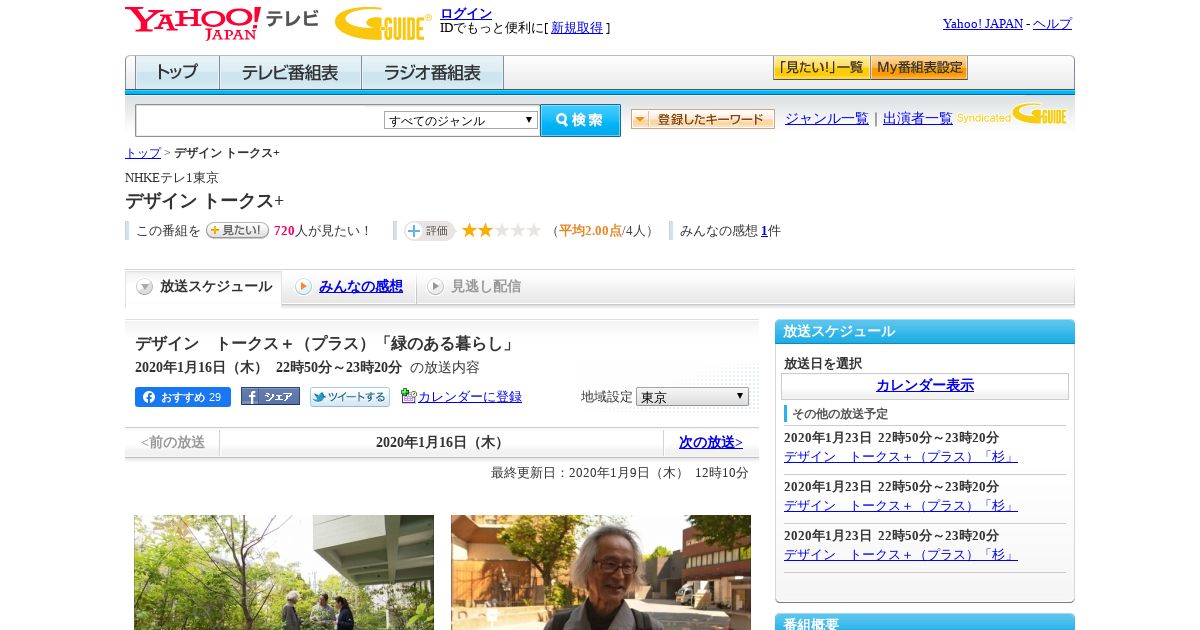The image size is (1200, 630).
Task: Open the elderly man photo thumbnail
Action: pyautogui.click(x=601, y=572)
